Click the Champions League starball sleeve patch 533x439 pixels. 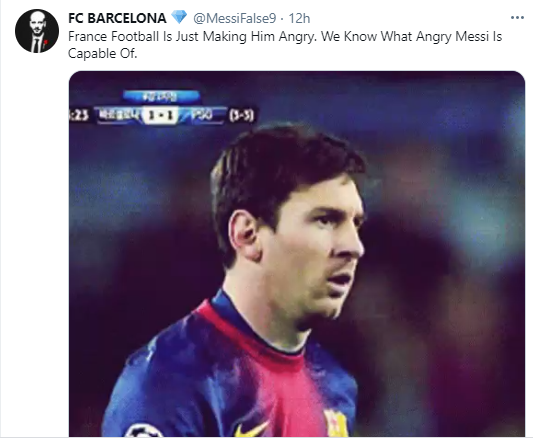click(143, 431)
